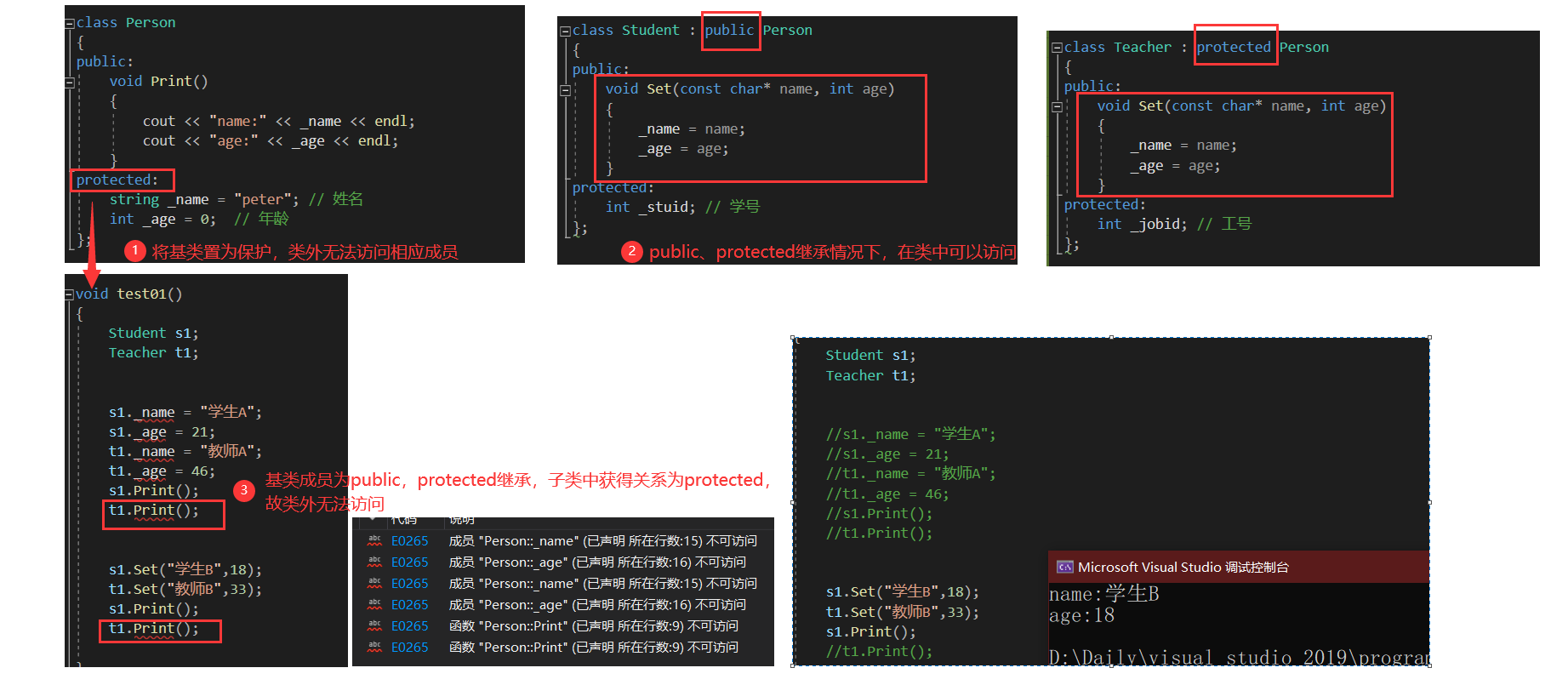Screen dimensions: 1568x685
Task: Click the 'class Person' declaration line
Action: click(126, 23)
